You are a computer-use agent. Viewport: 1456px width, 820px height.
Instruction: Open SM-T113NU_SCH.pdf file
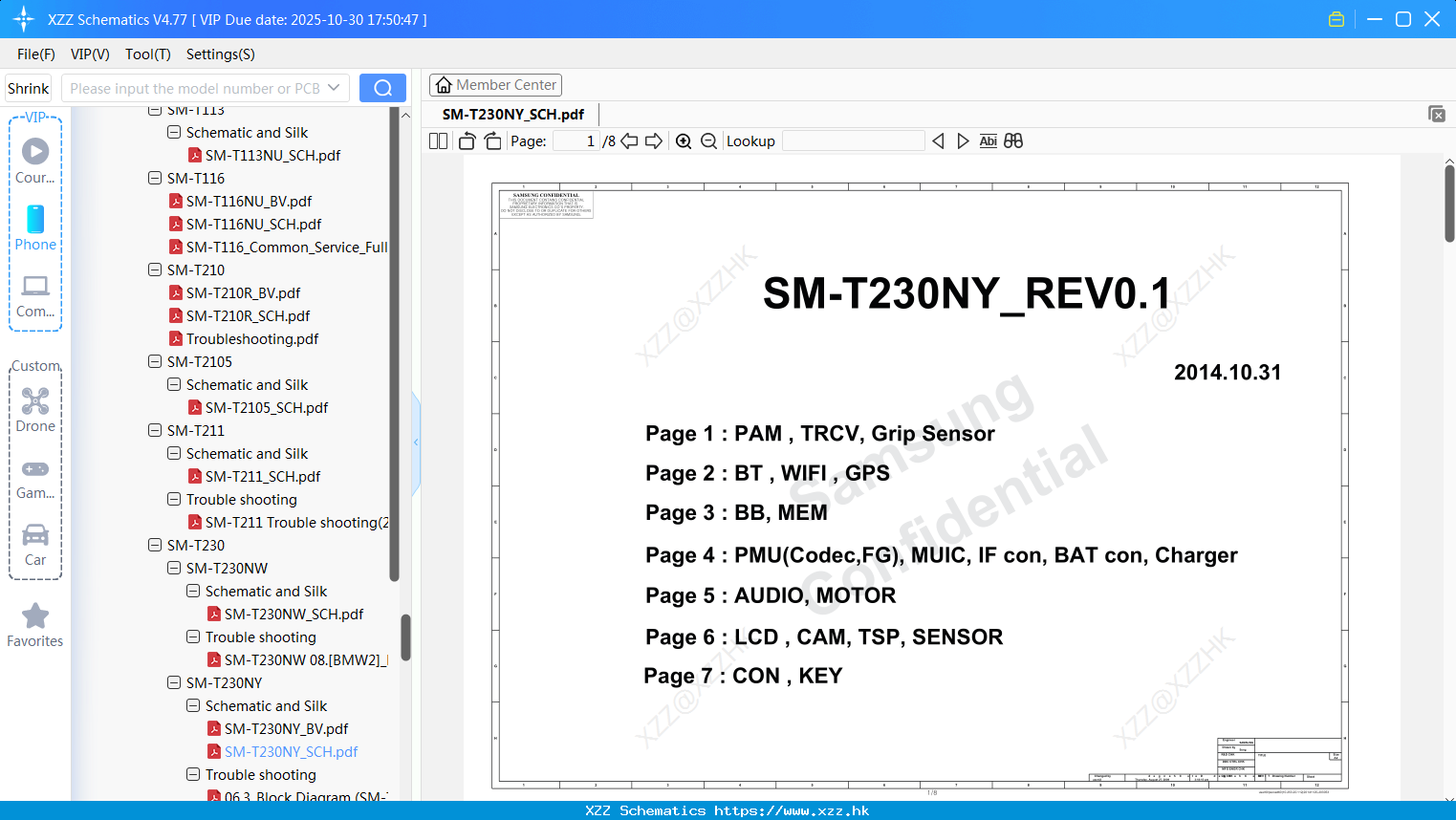(x=272, y=156)
